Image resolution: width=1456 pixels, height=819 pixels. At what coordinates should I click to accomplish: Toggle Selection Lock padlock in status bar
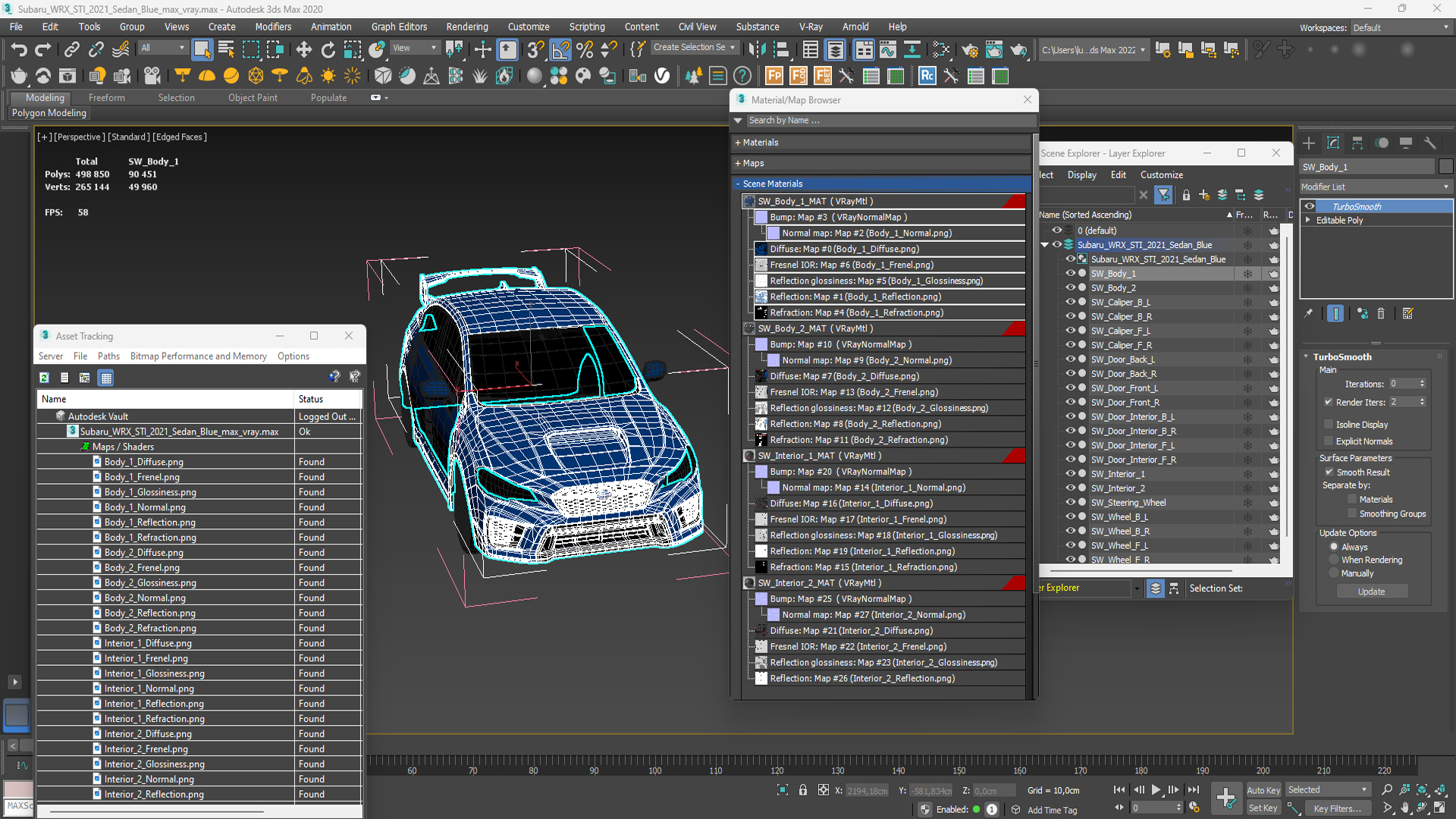[x=803, y=790]
